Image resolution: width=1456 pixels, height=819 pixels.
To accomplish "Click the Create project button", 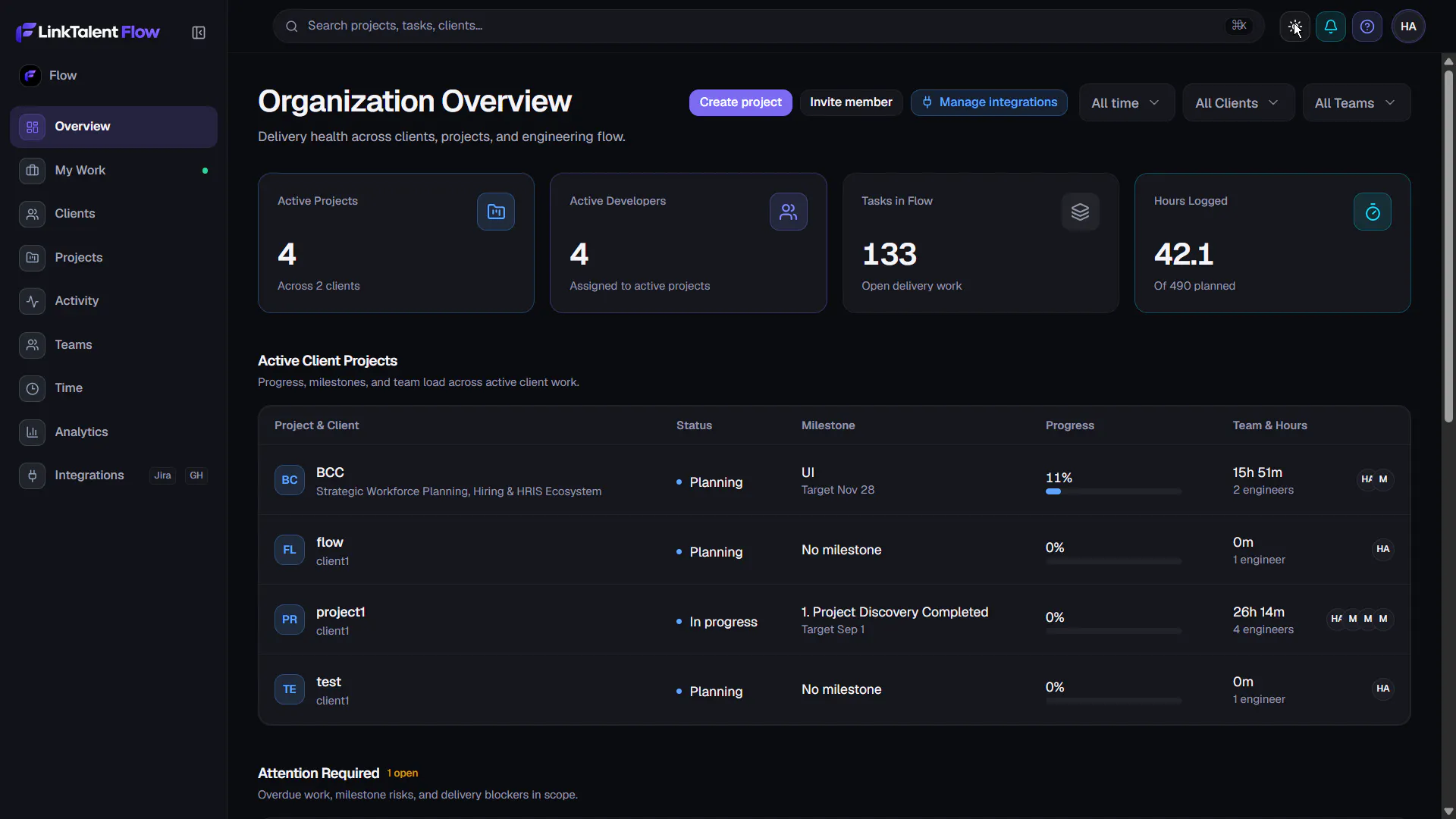I will click(740, 102).
